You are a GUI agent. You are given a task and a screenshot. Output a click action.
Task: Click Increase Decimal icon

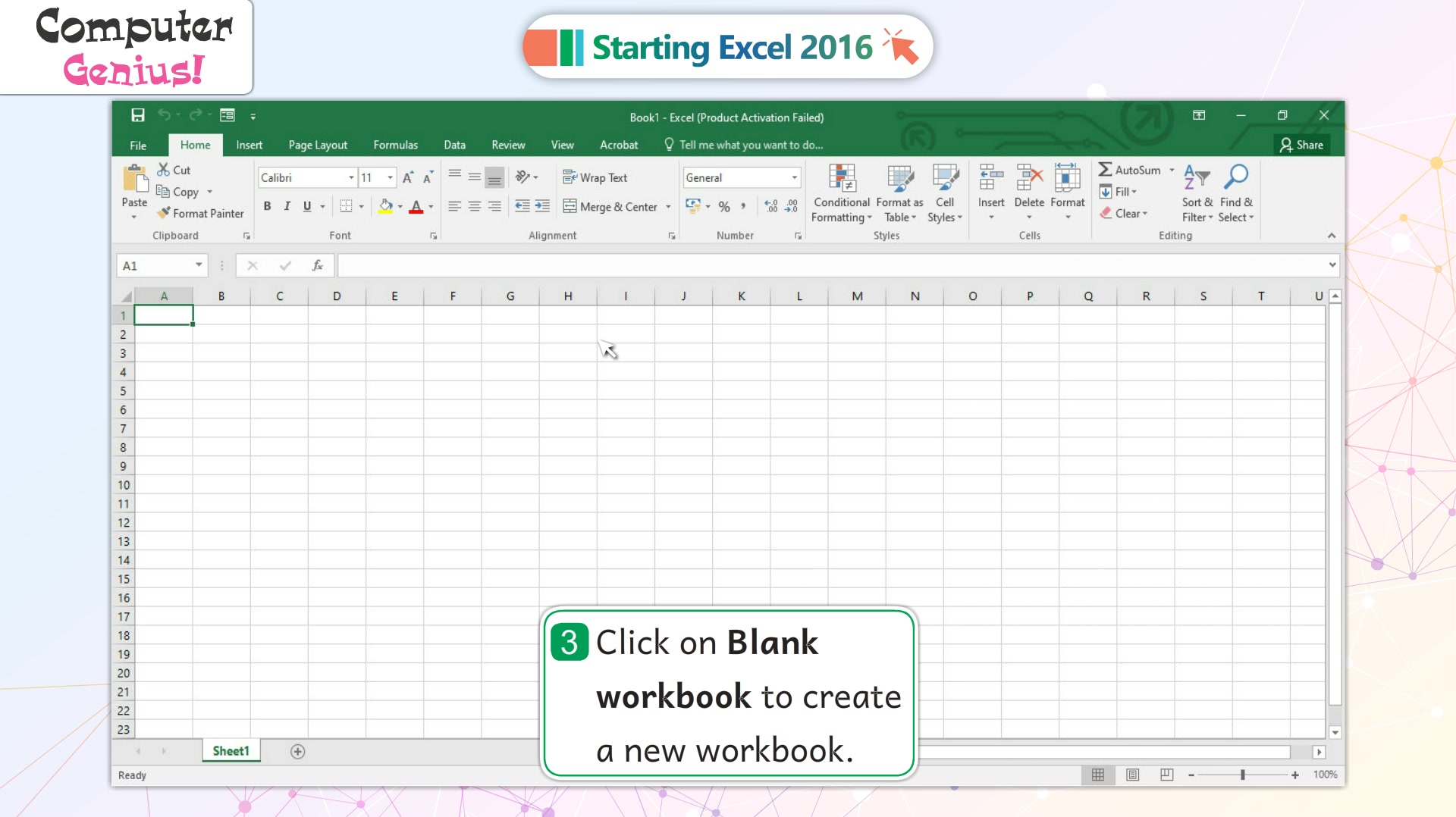point(771,206)
